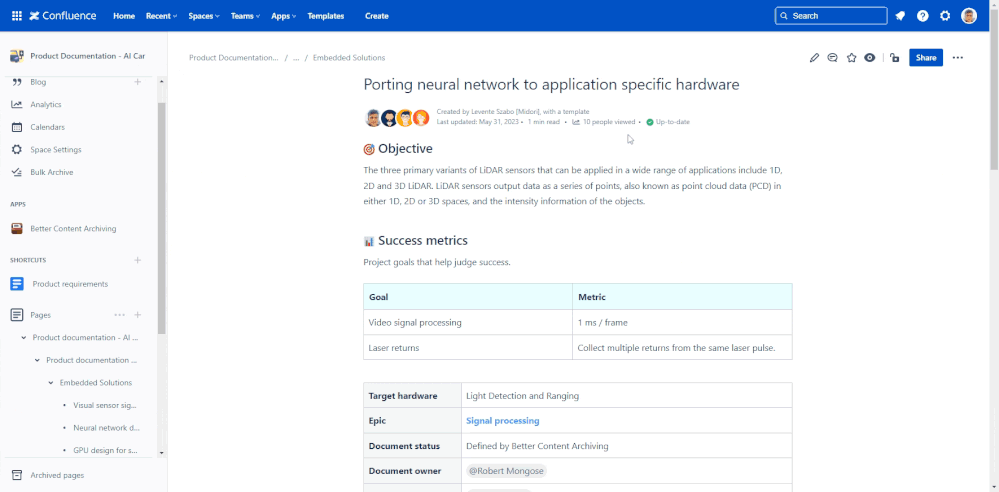Click the Metric table header
The height and width of the screenshot is (492, 999).
tap(682, 297)
